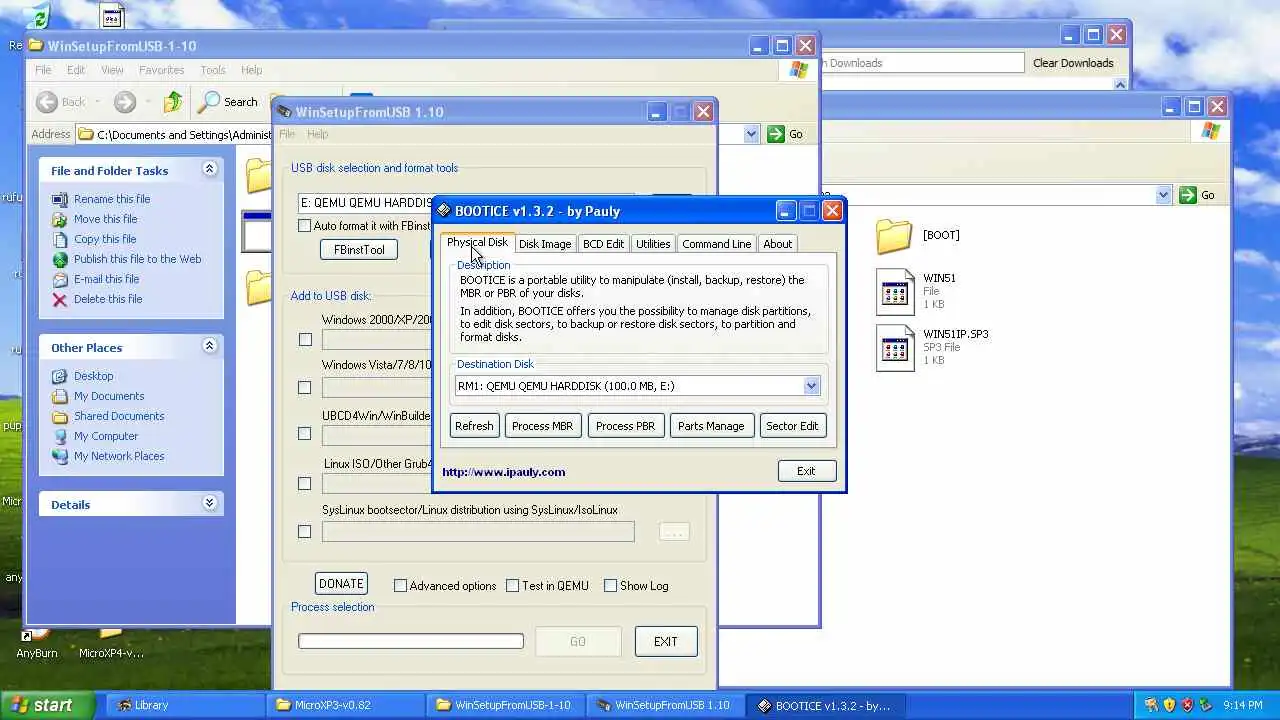The width and height of the screenshot is (1280, 720).
Task: Click the My Network Places icon
Action: (60, 456)
